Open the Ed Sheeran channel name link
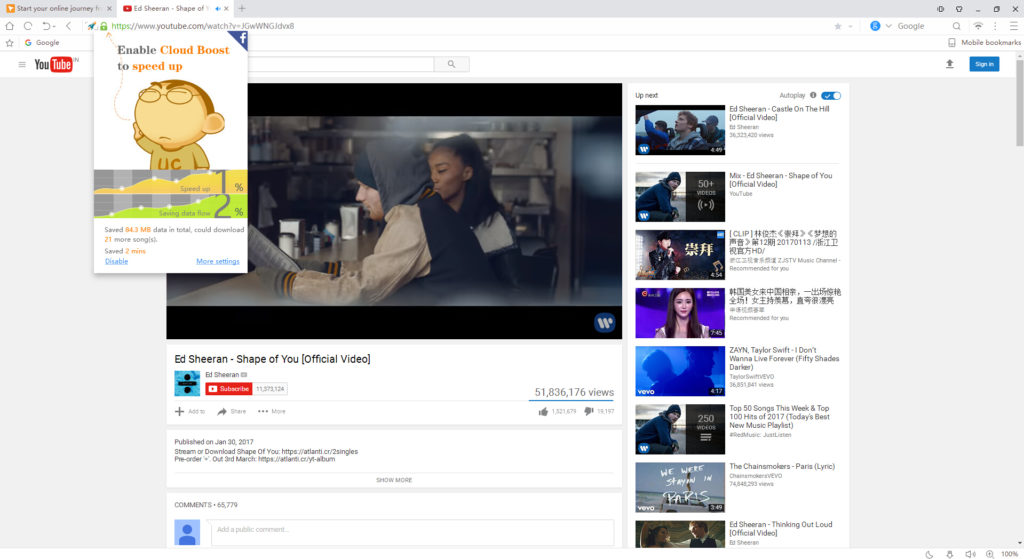 click(x=222, y=375)
